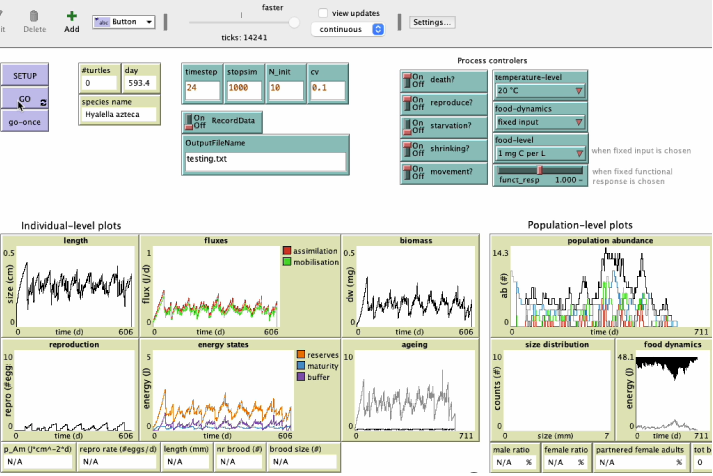Click the Delete trash can icon

(x=34, y=16)
